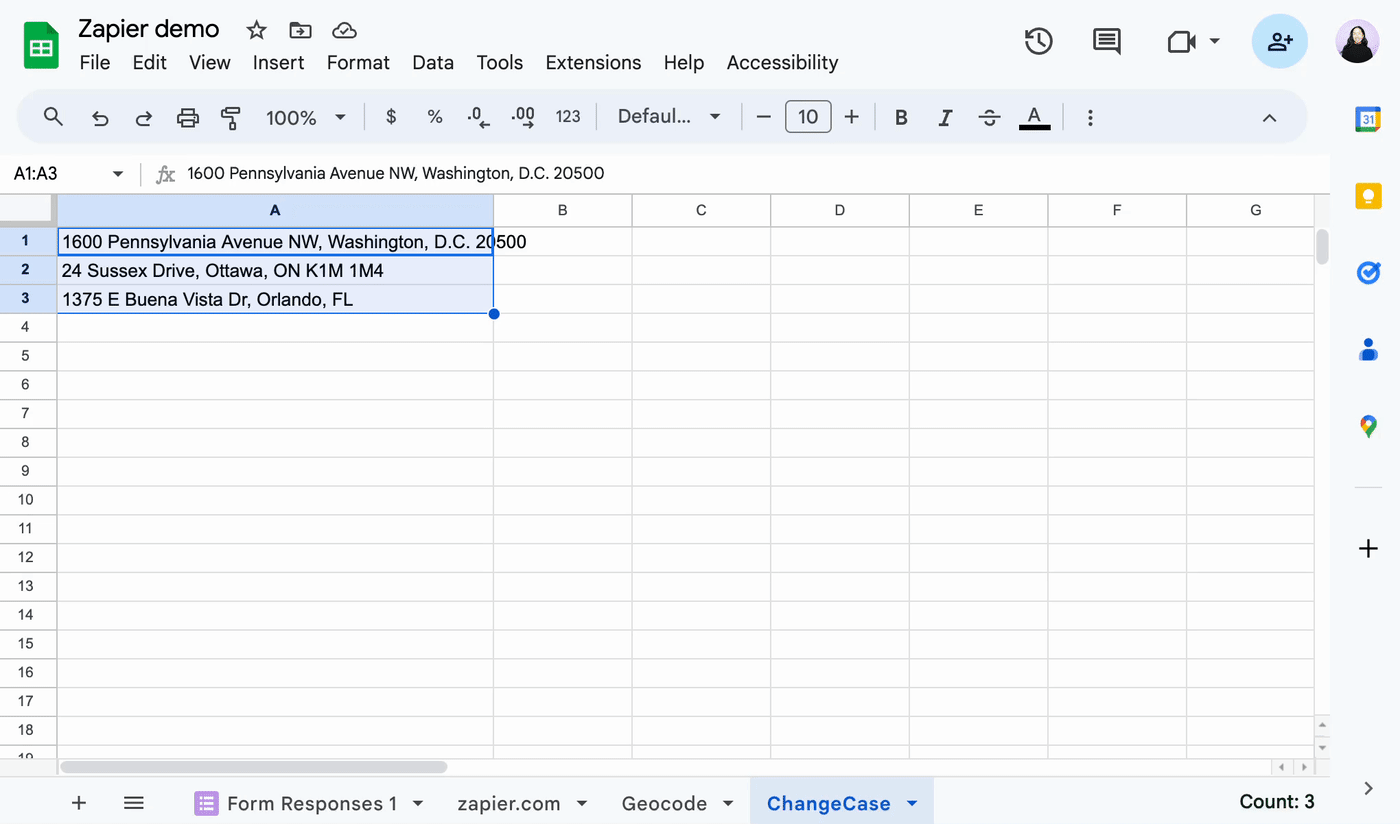Viewport: 1400px width, 824px height.
Task: Increase decimal places
Action: pos(523,117)
